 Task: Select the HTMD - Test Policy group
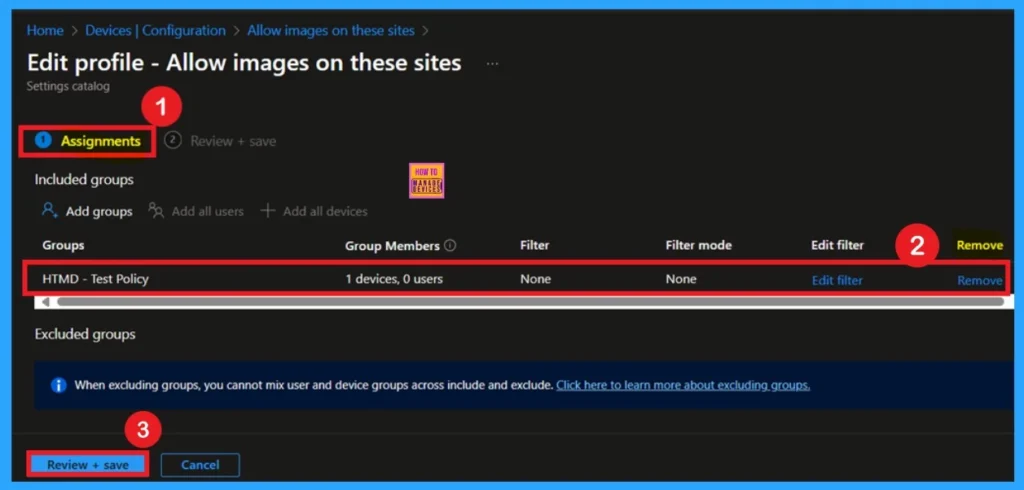95,279
